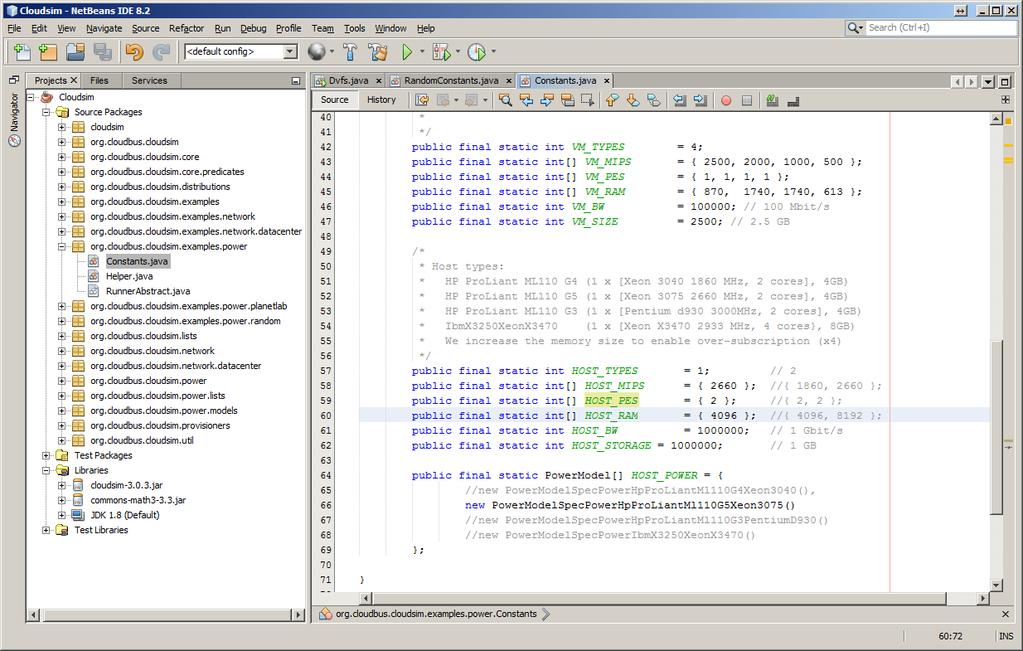
Task: Click the Open Project toolbar icon
Action: click(x=76, y=52)
